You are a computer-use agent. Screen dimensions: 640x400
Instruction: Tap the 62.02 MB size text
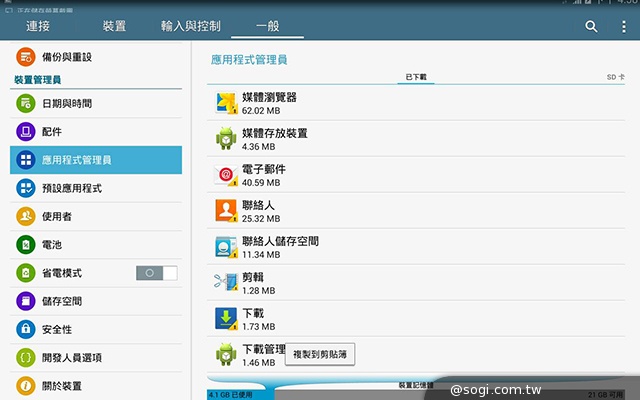tap(261, 111)
